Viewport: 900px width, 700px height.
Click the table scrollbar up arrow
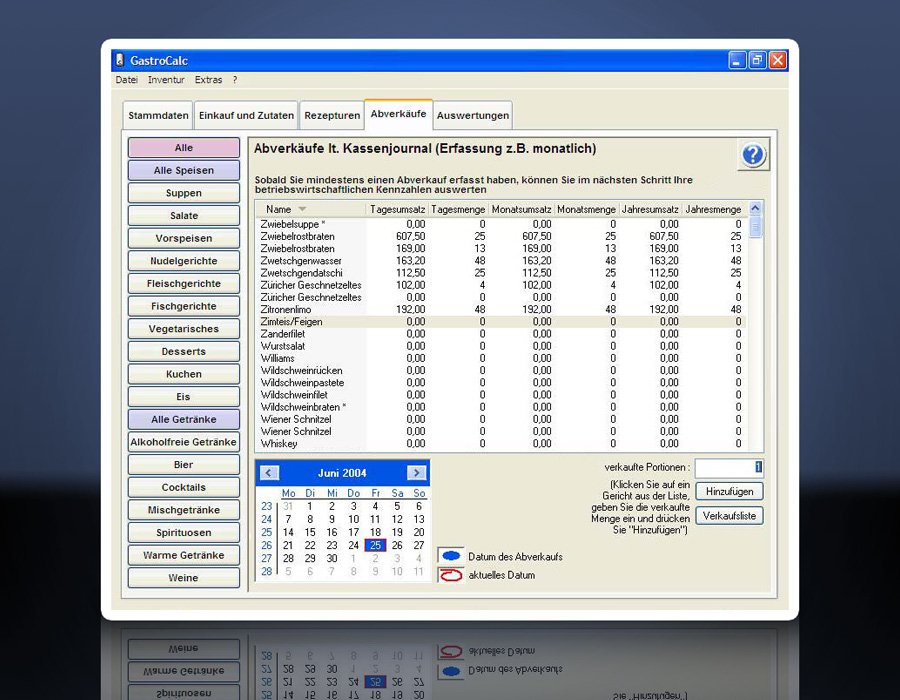coord(755,208)
